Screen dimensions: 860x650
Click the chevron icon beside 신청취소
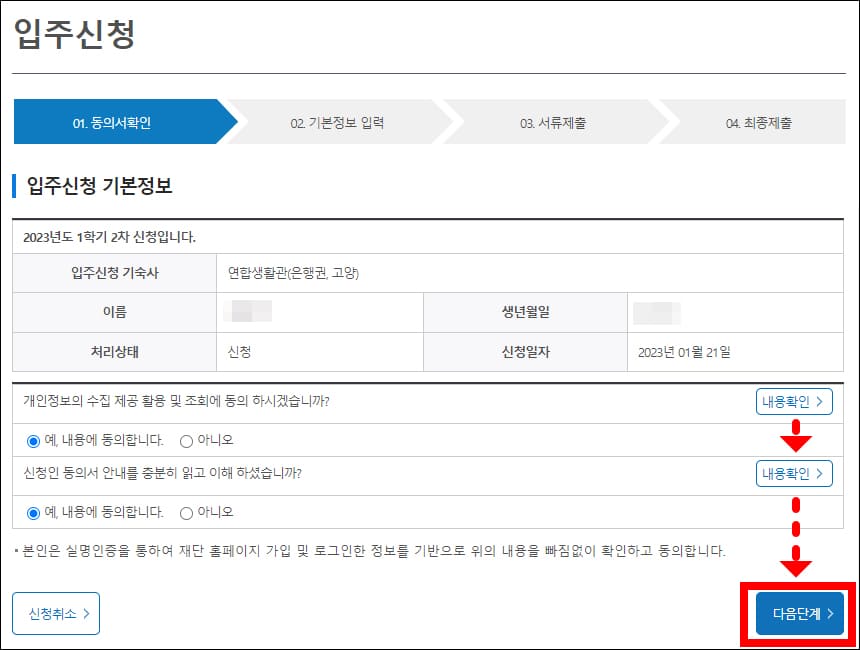pos(85,614)
